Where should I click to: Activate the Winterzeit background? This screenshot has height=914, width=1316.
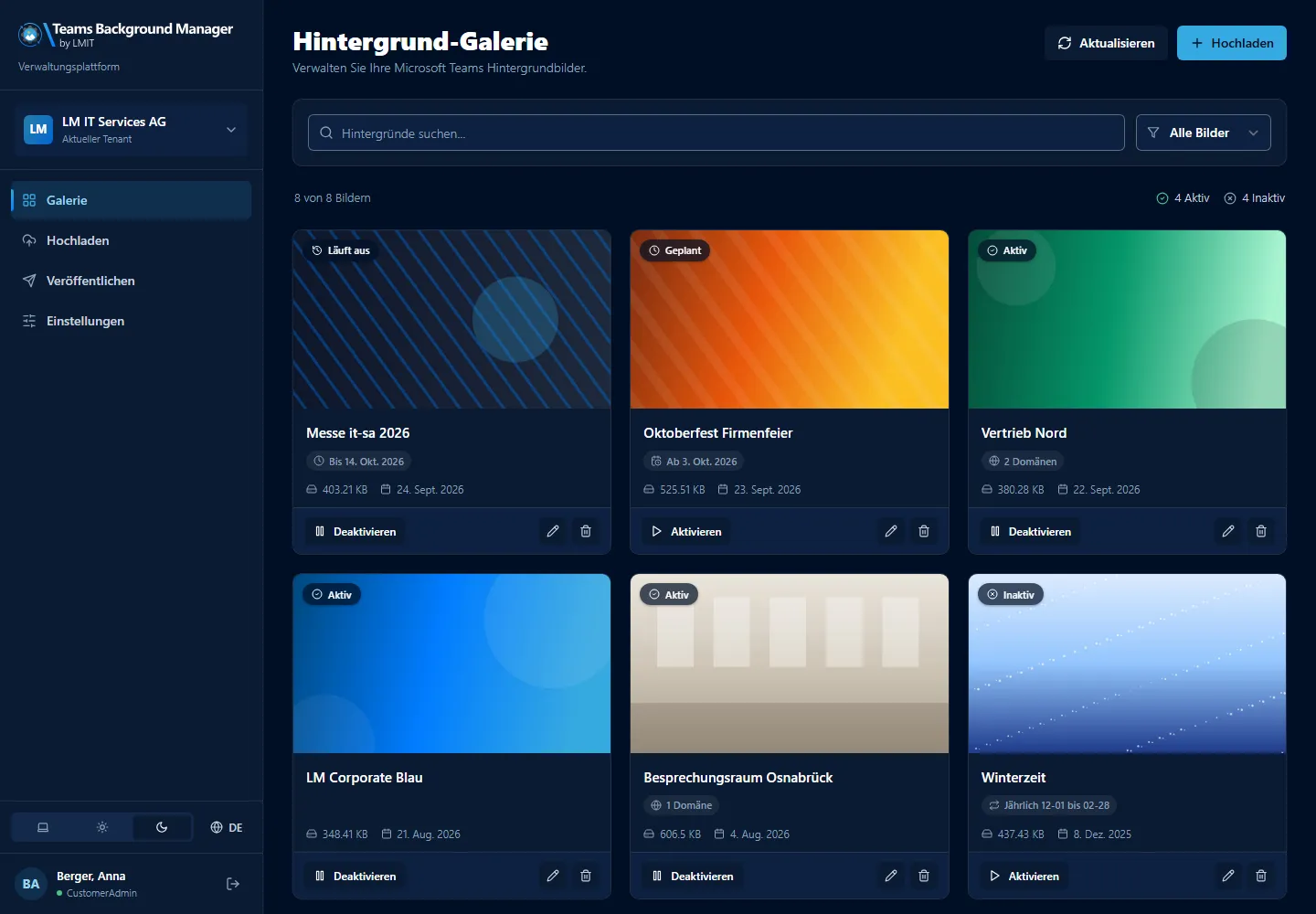click(1024, 876)
